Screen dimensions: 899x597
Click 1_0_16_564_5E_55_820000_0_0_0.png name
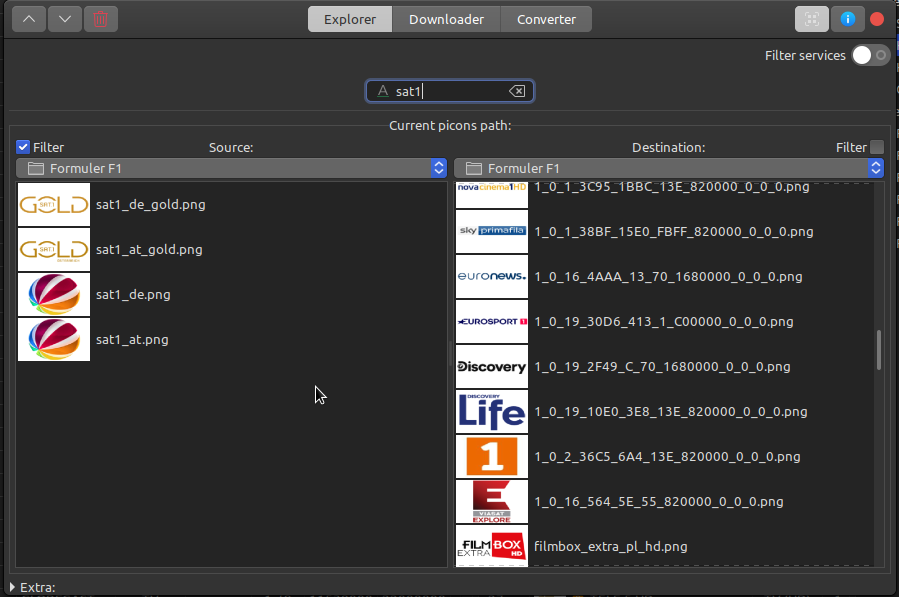coord(659,502)
